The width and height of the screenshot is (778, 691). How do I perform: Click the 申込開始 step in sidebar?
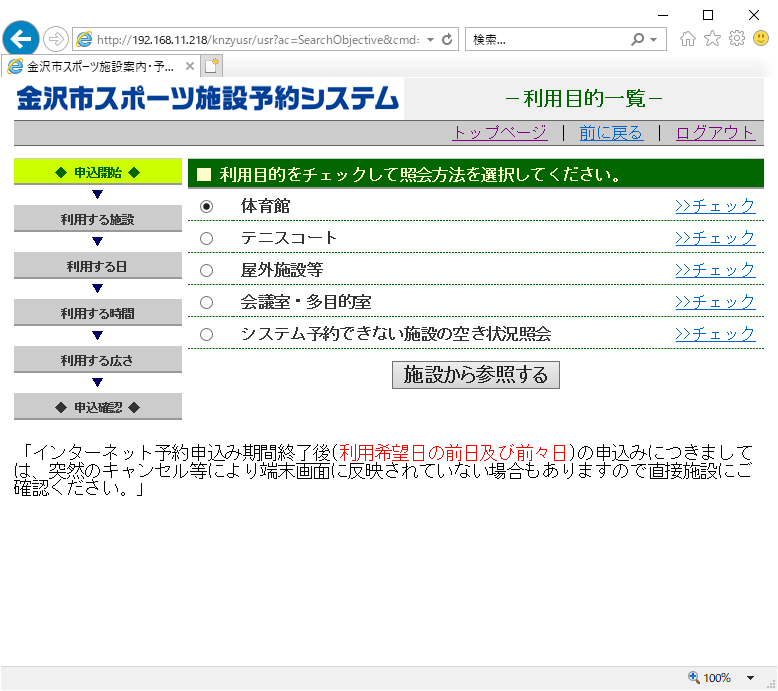(x=98, y=172)
